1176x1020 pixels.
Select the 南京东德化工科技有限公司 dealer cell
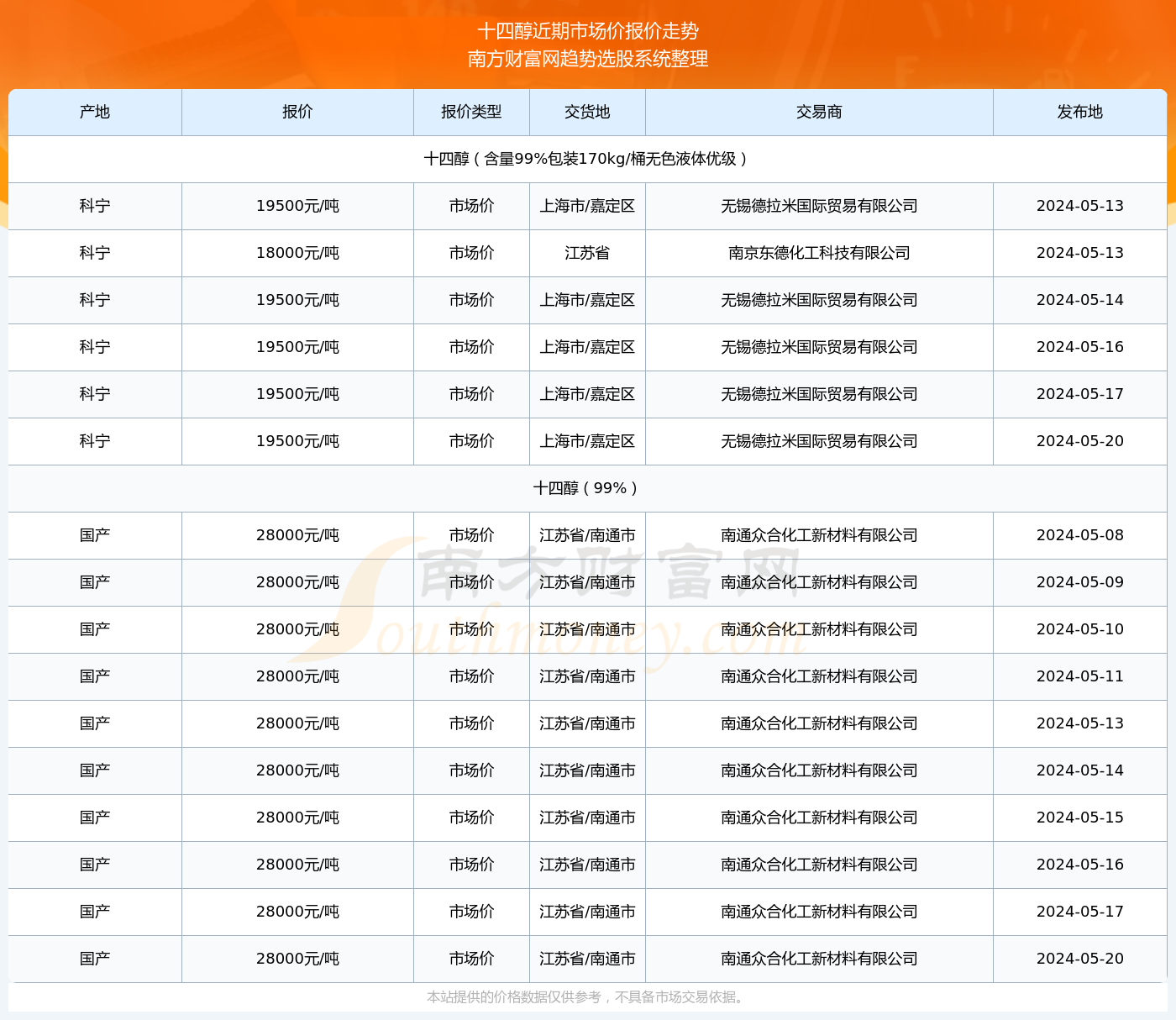coord(819,253)
